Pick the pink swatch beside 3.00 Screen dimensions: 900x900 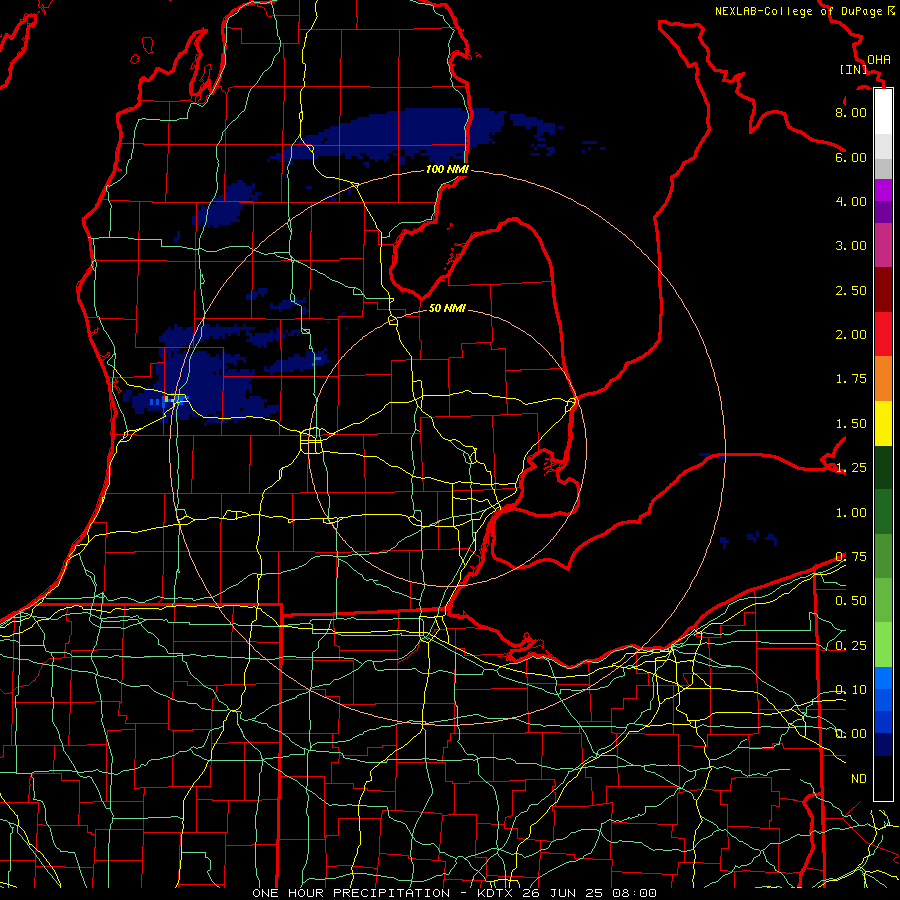tap(883, 245)
